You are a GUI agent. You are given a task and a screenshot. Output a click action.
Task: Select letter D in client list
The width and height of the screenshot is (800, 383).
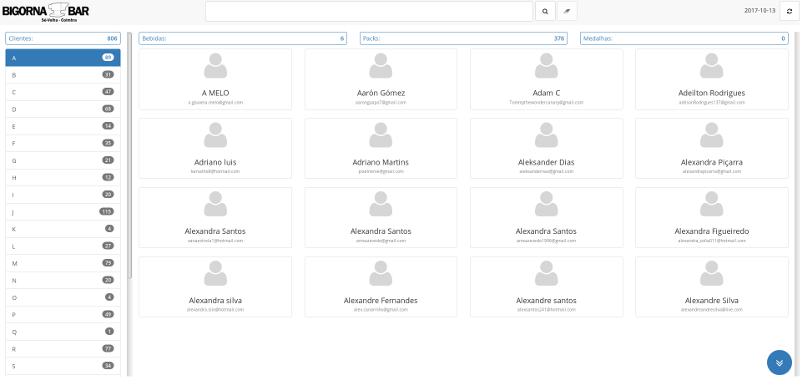63,109
